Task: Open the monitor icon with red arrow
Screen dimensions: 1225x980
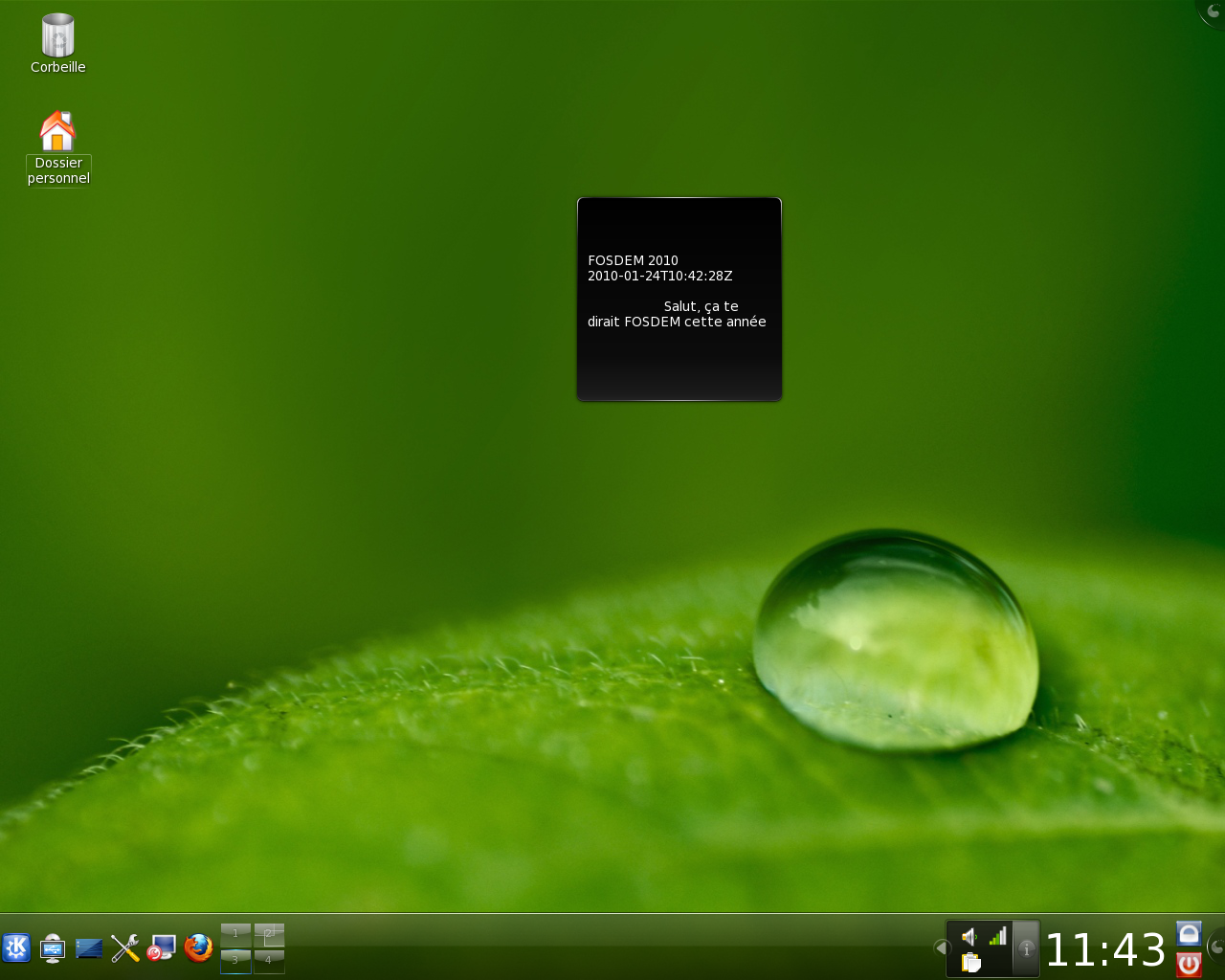Action: pos(162,948)
